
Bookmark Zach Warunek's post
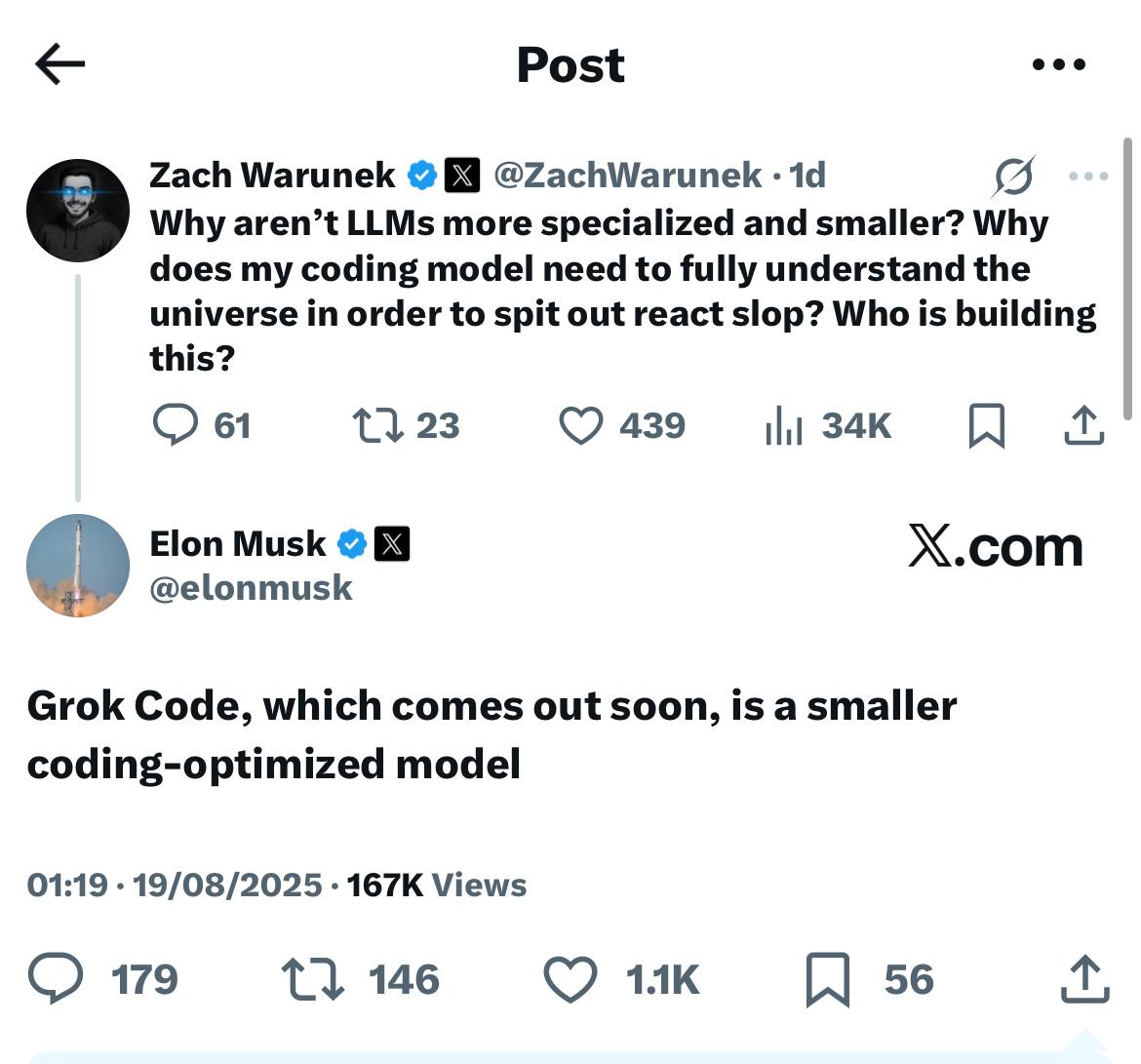tap(987, 424)
